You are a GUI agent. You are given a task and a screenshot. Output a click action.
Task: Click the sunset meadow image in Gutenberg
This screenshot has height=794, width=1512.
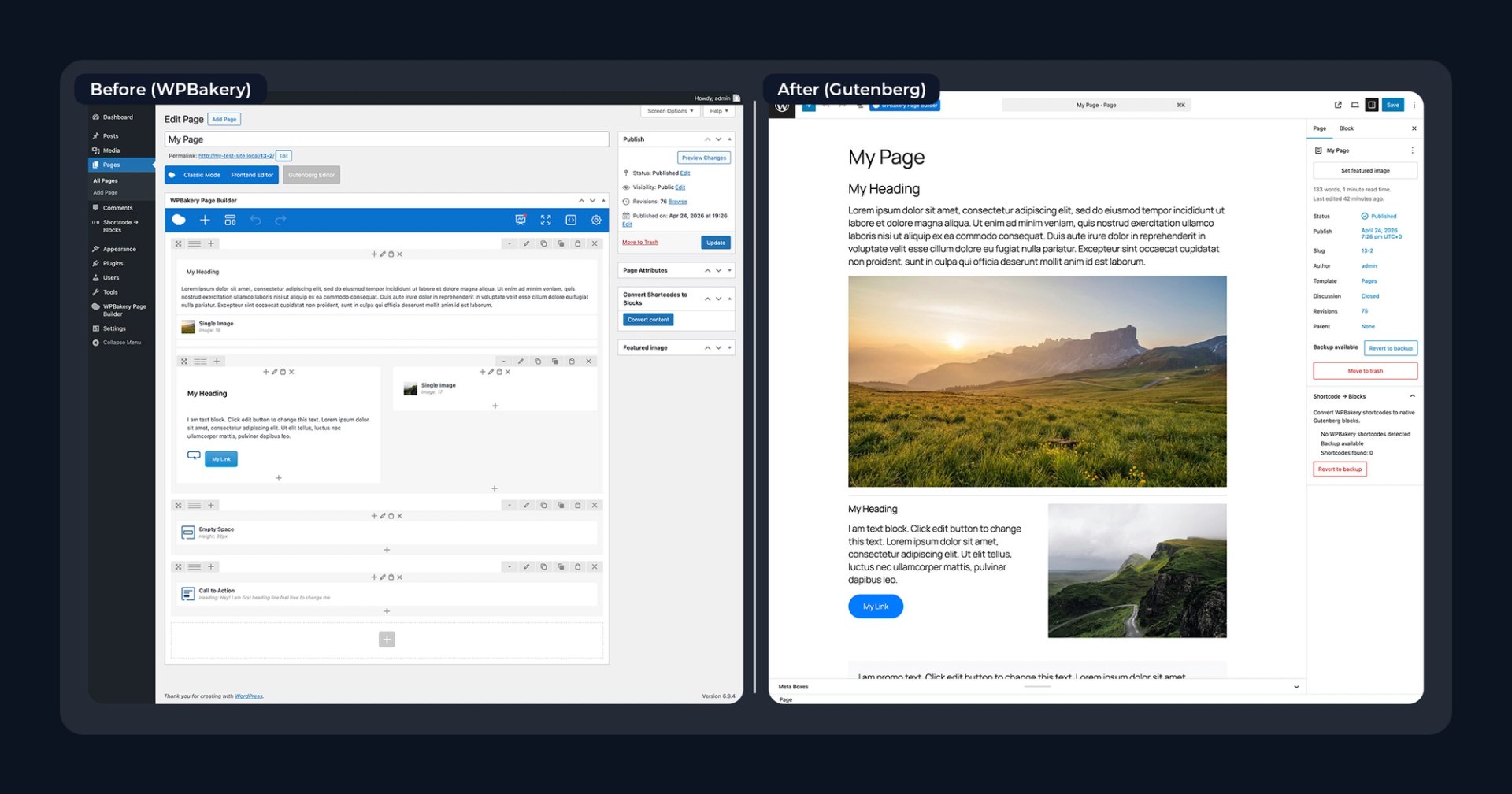1037,381
